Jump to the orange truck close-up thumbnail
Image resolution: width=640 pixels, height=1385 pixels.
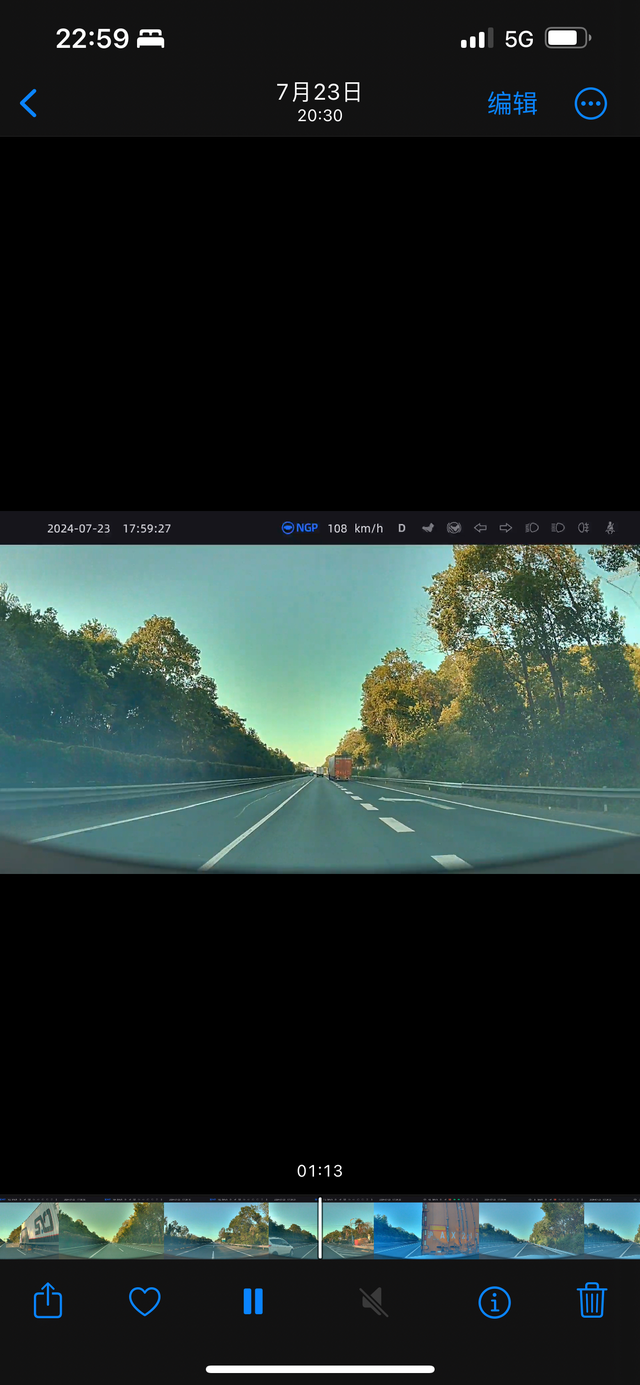click(x=451, y=1228)
